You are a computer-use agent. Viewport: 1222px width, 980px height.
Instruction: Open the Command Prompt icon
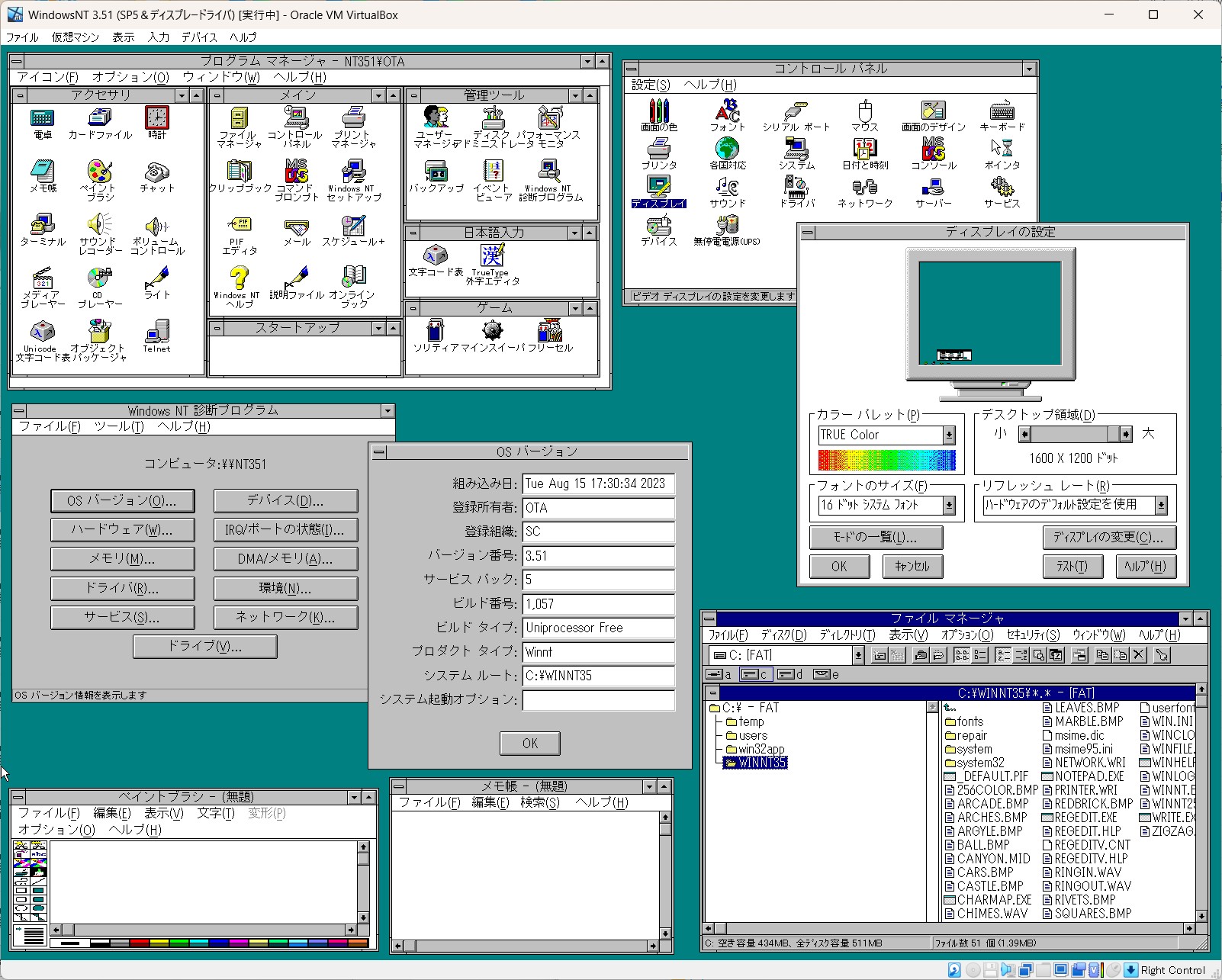pyautogui.click(x=296, y=172)
